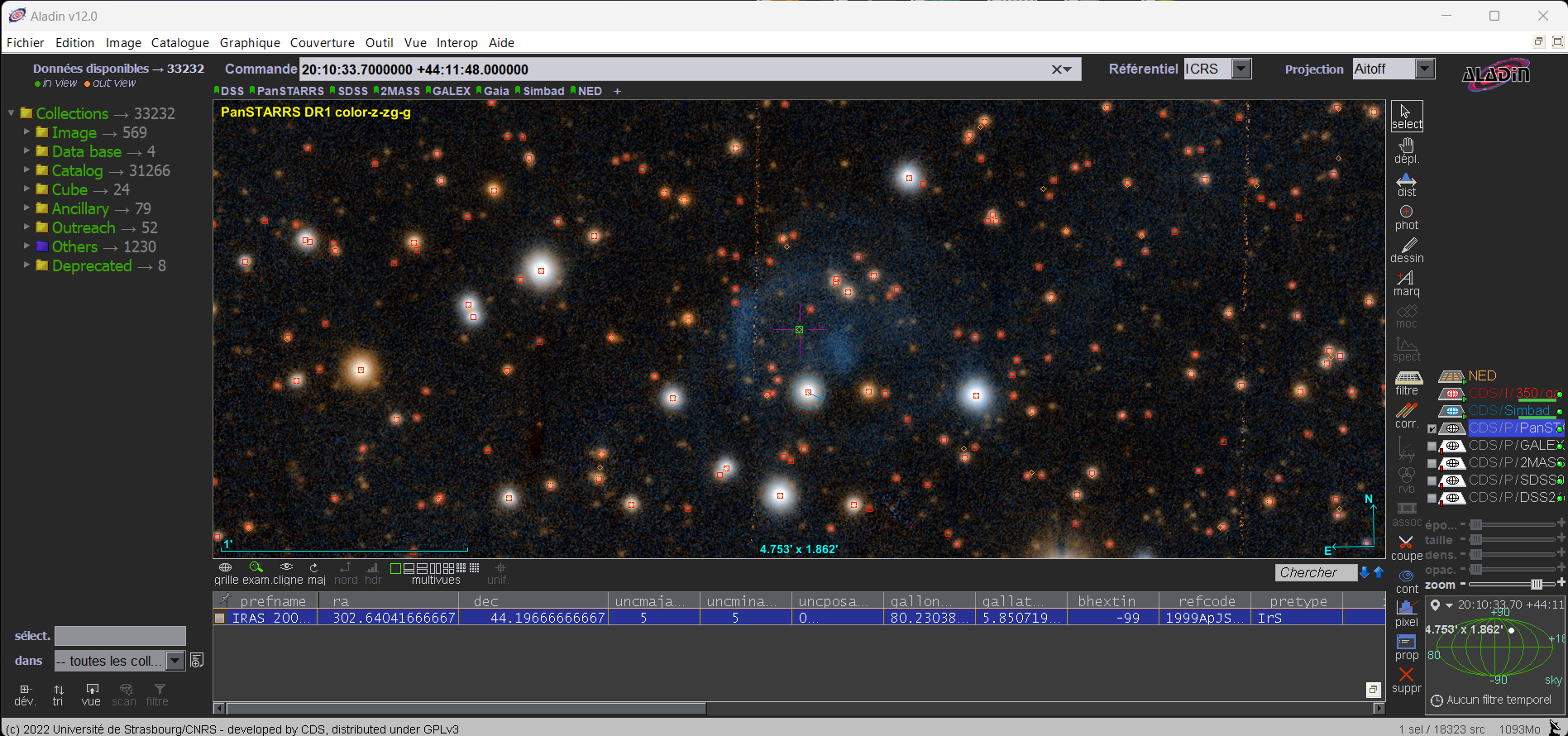The height and width of the screenshot is (736, 1568).
Task: Open the 'prop' properties tool
Action: pyautogui.click(x=1406, y=646)
